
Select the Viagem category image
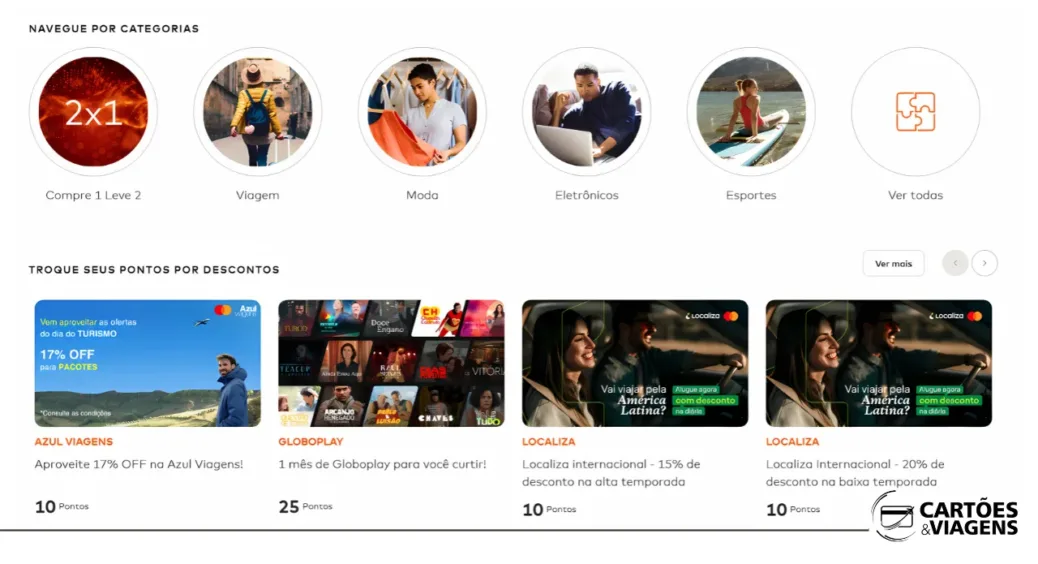point(258,111)
